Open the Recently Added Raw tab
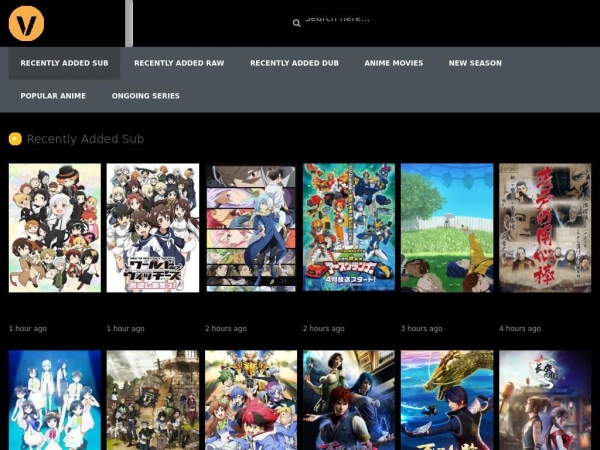600x450 pixels. 179,63
